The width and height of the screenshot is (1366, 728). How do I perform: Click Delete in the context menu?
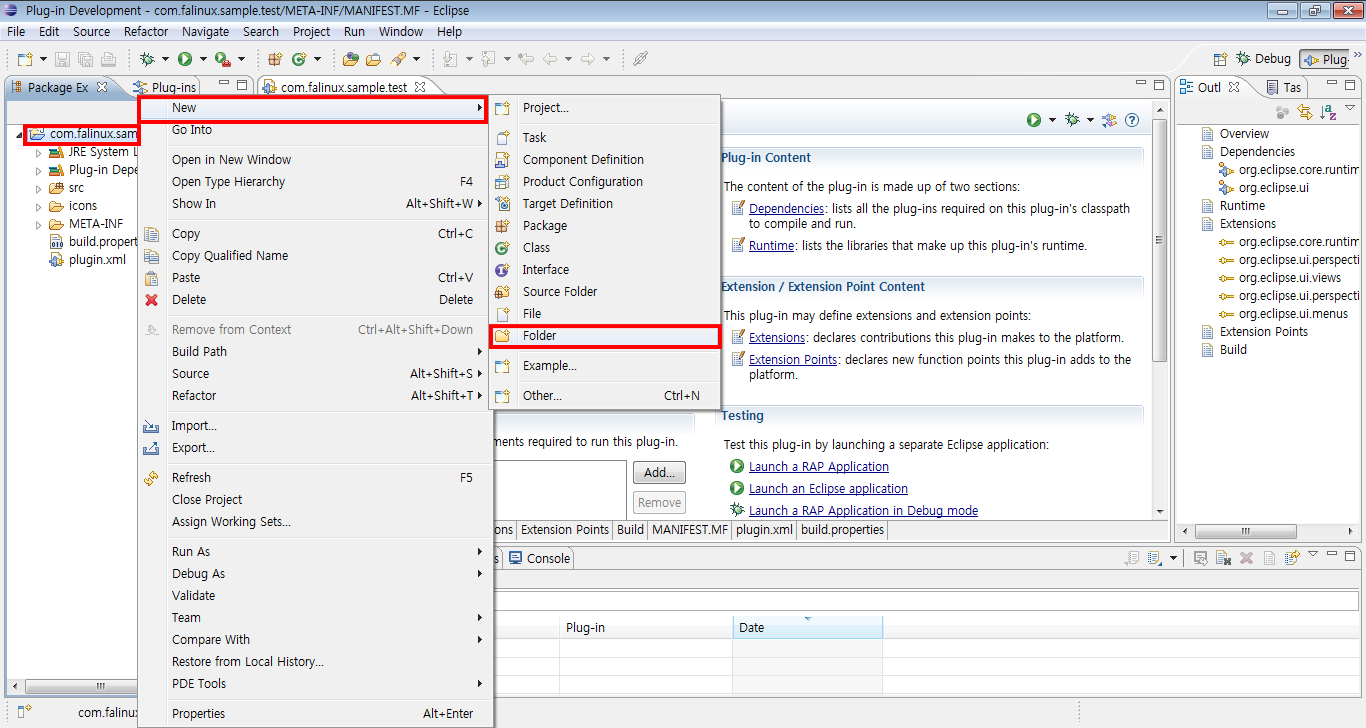tap(315, 300)
